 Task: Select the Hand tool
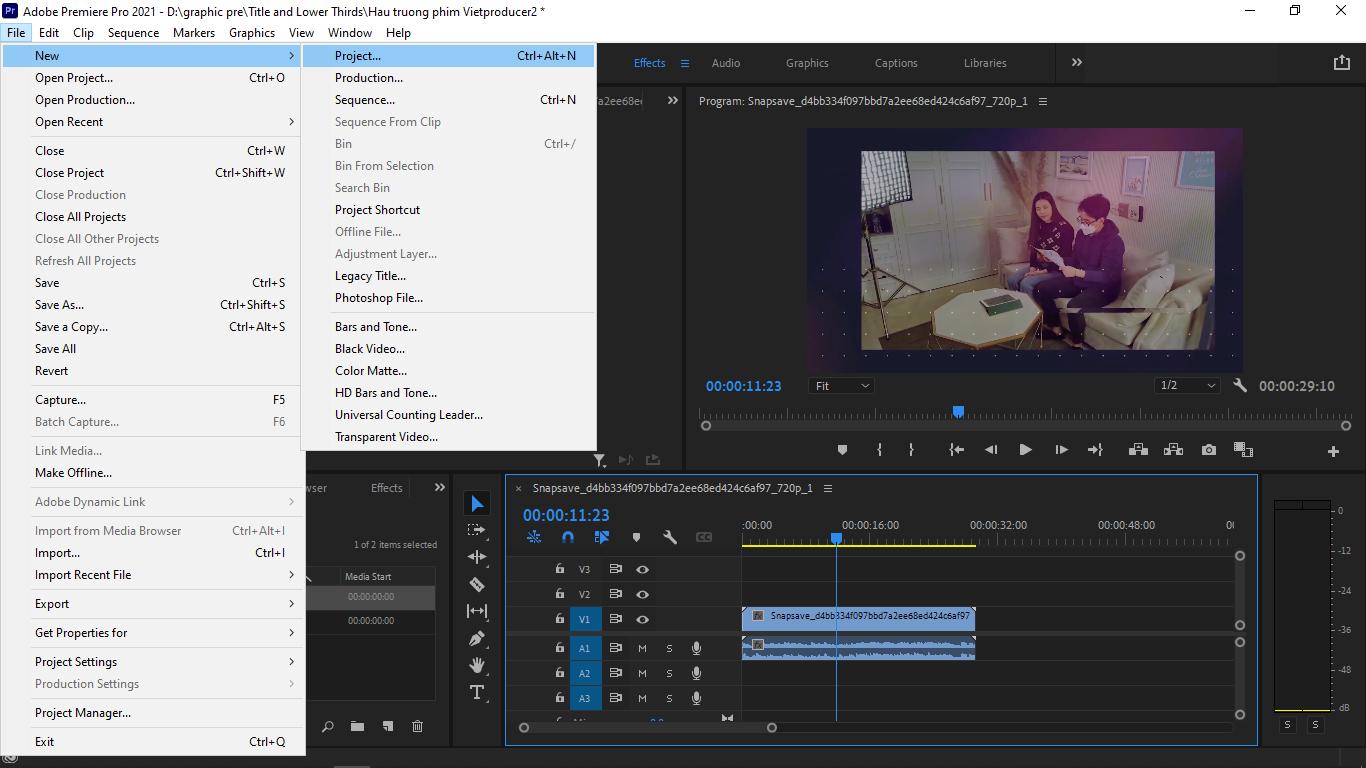(477, 665)
